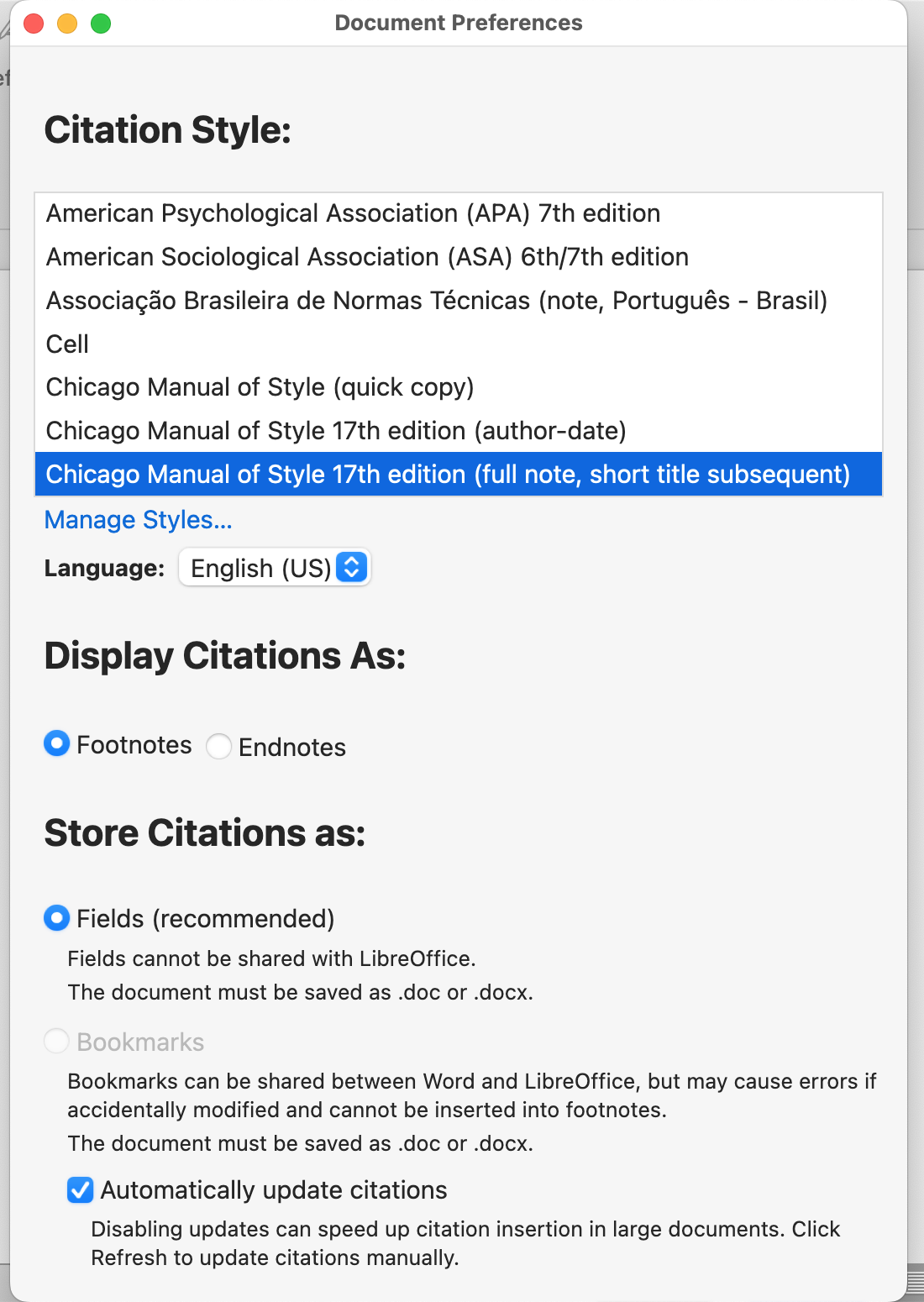
Task: Select American Sociological Association (ASA) 6th/7th edition
Action: pos(459,257)
